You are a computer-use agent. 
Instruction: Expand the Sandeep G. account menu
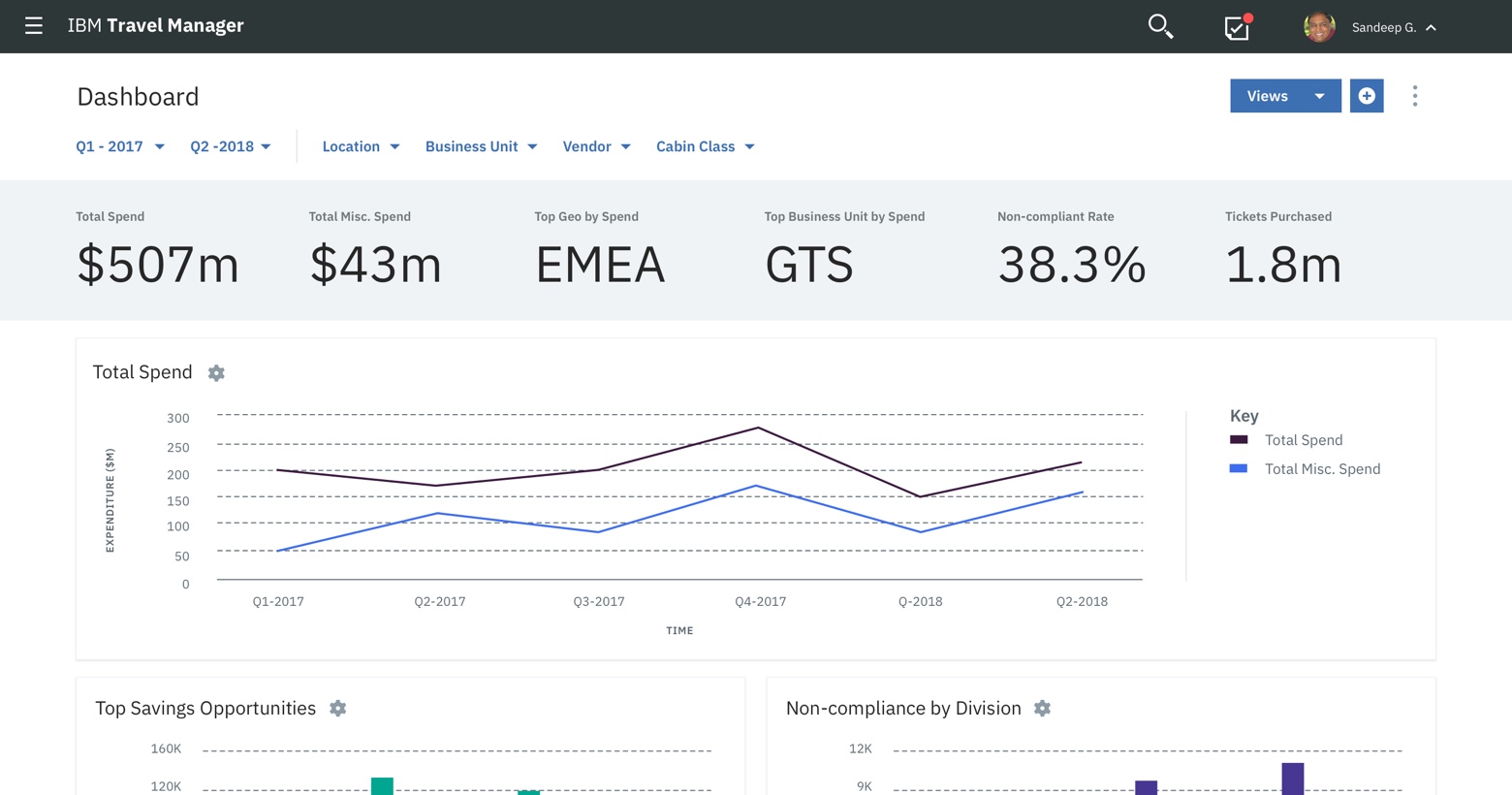(x=1394, y=27)
